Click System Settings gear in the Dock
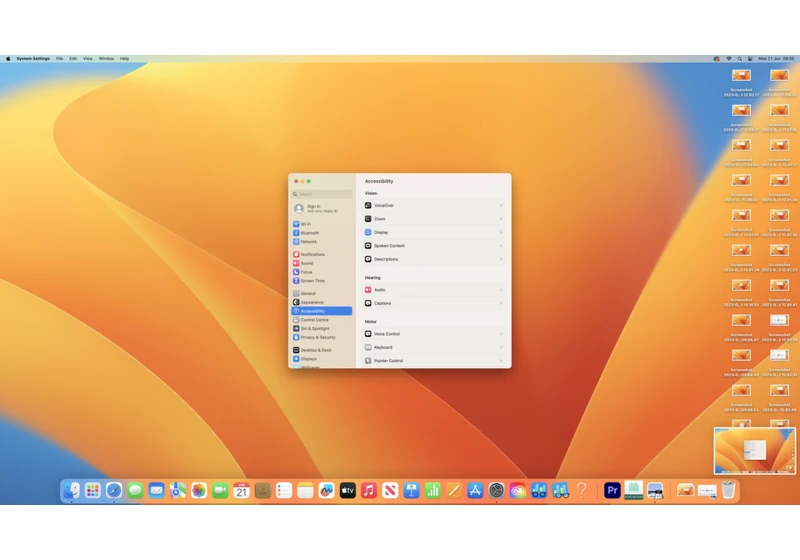Image resolution: width=800 pixels, height=560 pixels. [496, 491]
